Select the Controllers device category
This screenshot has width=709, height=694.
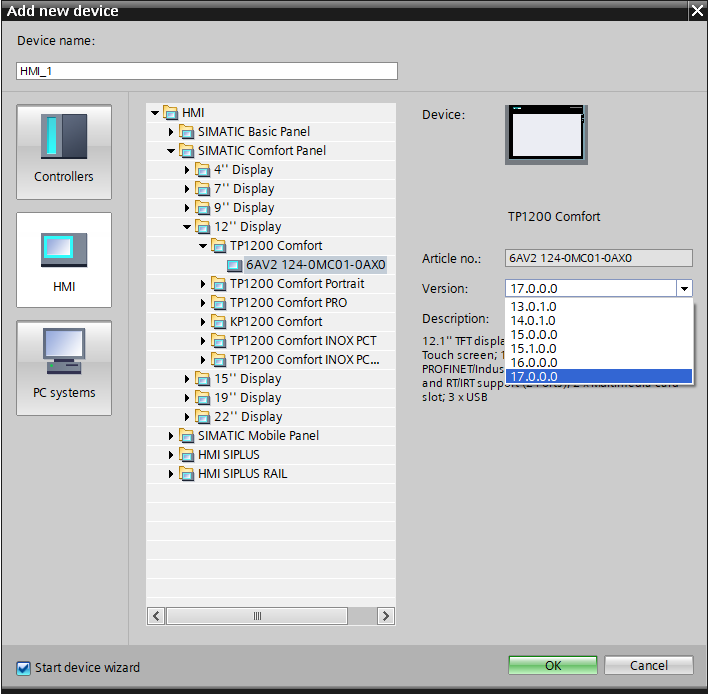(64, 152)
